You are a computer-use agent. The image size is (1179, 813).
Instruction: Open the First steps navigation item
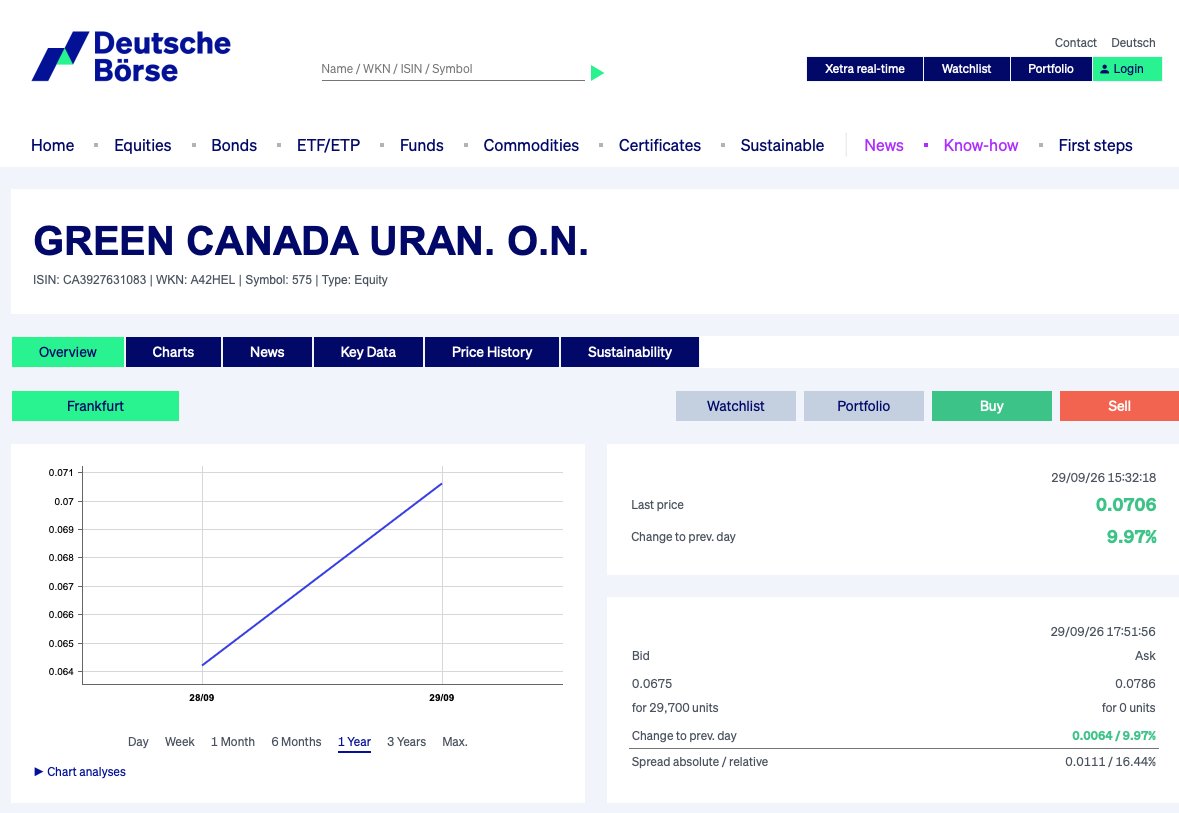tap(1096, 145)
